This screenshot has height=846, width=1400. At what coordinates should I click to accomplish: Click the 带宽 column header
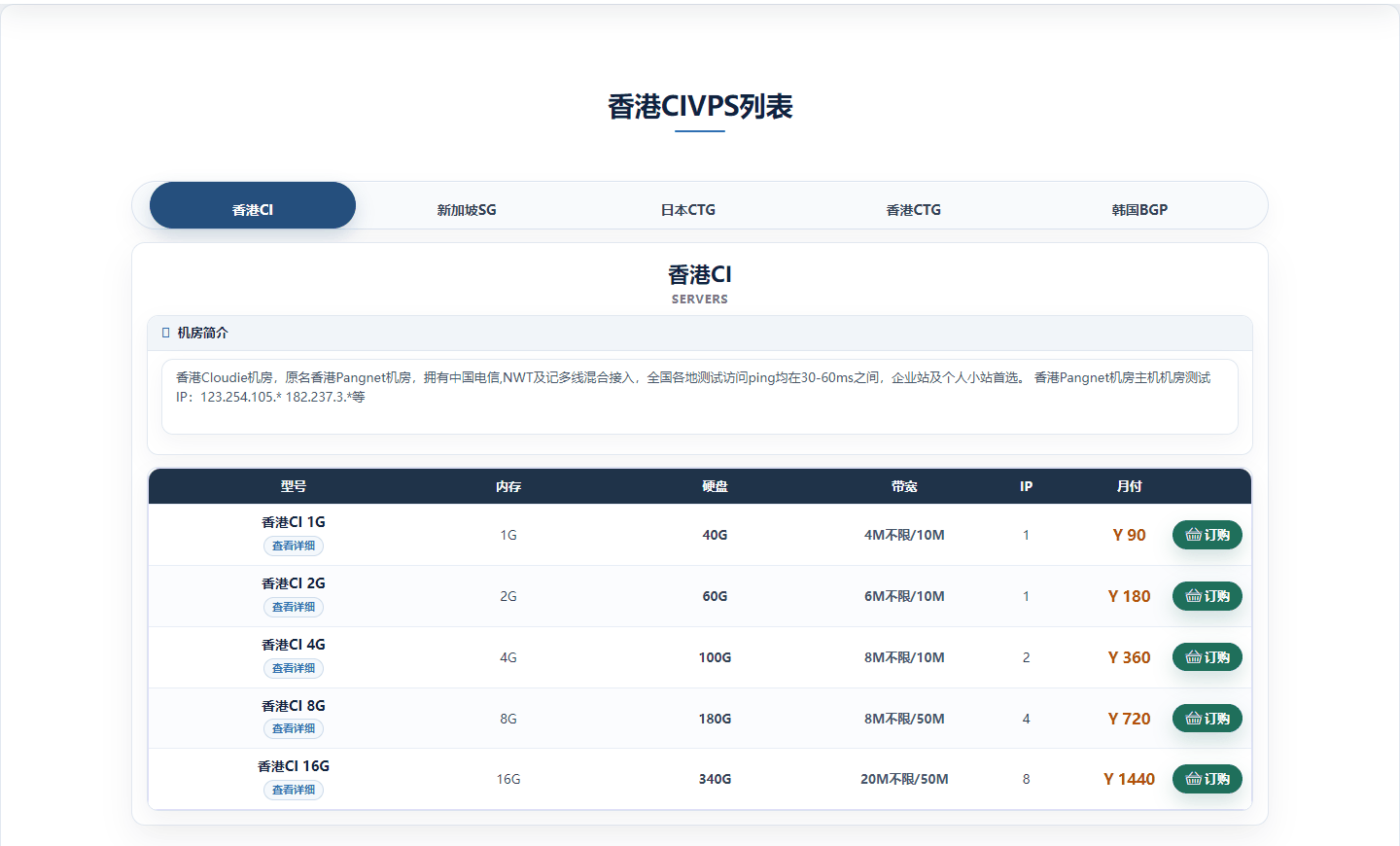coord(904,486)
